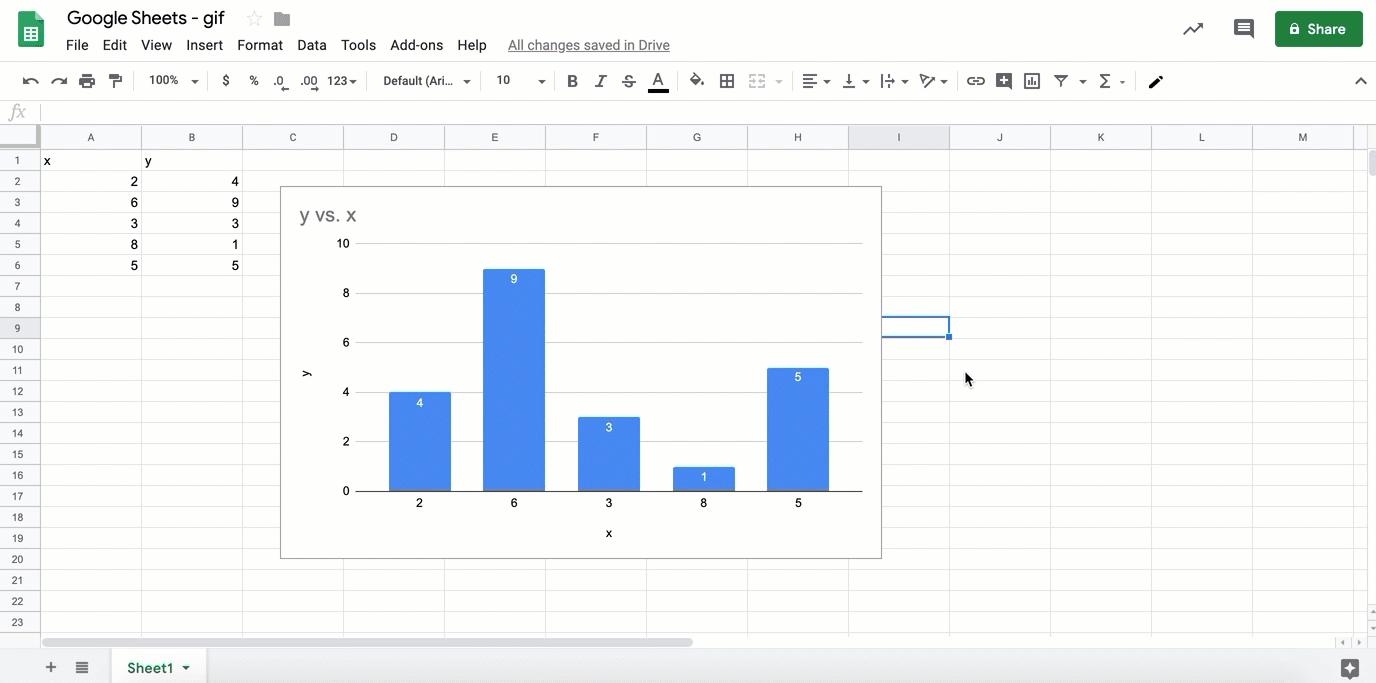The width and height of the screenshot is (1376, 683).
Task: Toggle strikethrough formatting
Action: (629, 81)
